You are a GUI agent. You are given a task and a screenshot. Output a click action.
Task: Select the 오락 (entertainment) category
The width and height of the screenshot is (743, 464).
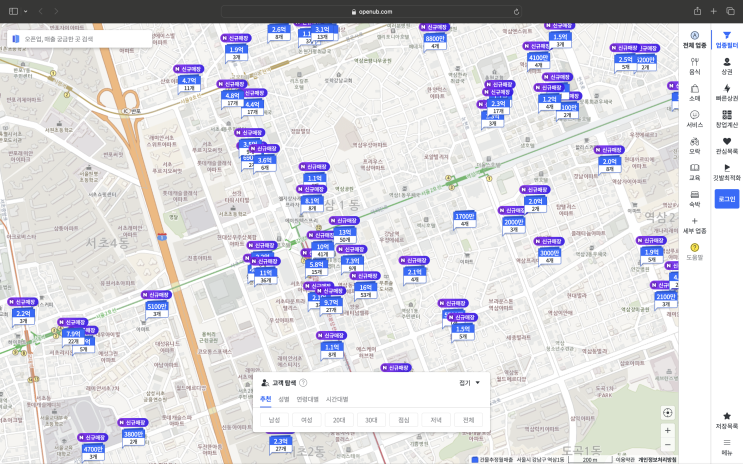pos(694,145)
